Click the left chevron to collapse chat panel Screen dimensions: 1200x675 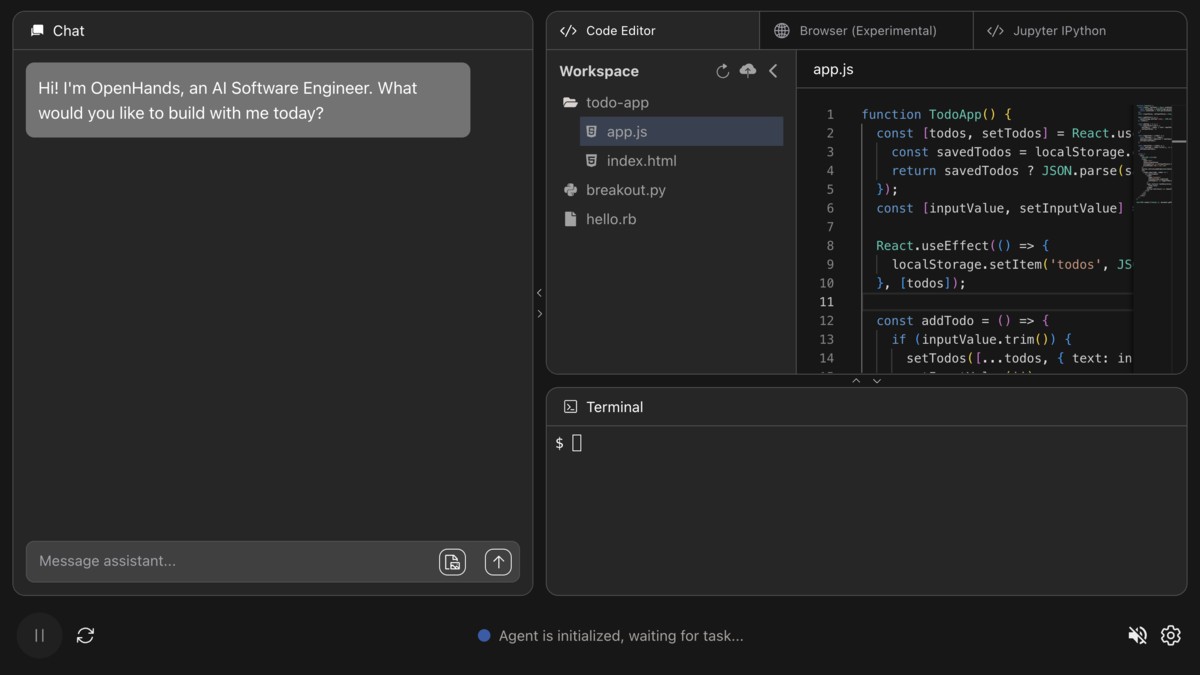pyautogui.click(x=540, y=293)
